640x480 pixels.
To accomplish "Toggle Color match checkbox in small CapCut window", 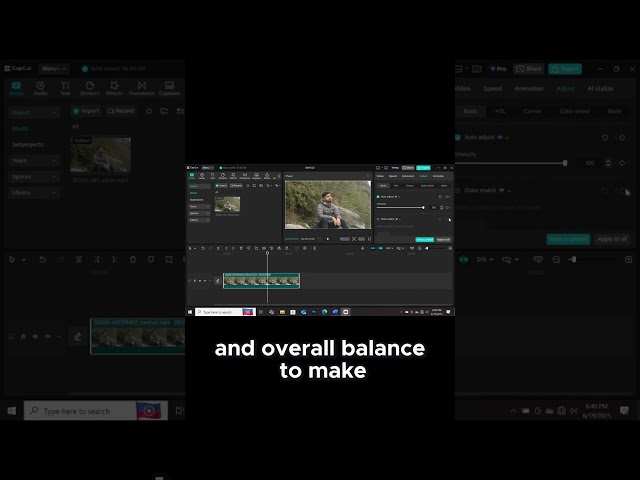I will pos(378,219).
